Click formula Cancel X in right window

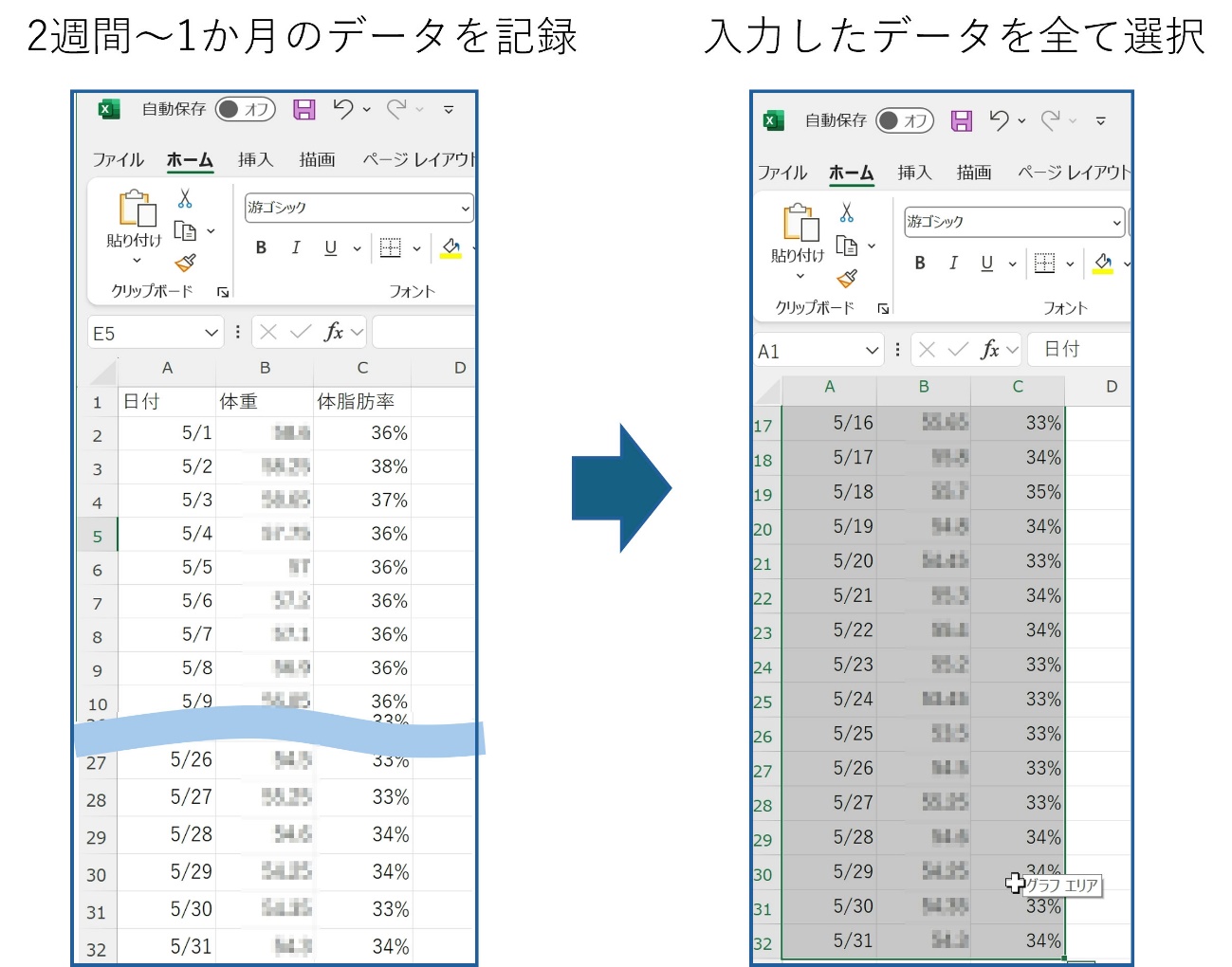[x=927, y=350]
